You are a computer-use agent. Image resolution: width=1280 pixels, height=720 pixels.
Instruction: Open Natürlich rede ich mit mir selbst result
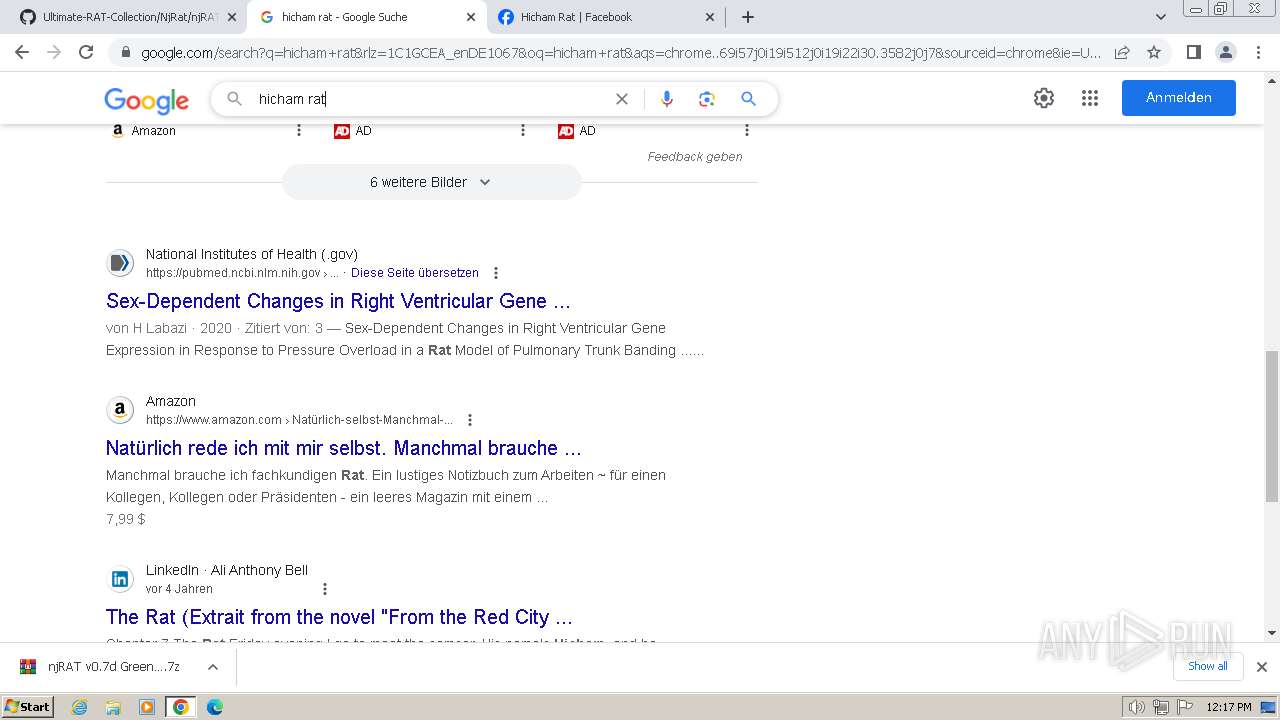(x=343, y=448)
